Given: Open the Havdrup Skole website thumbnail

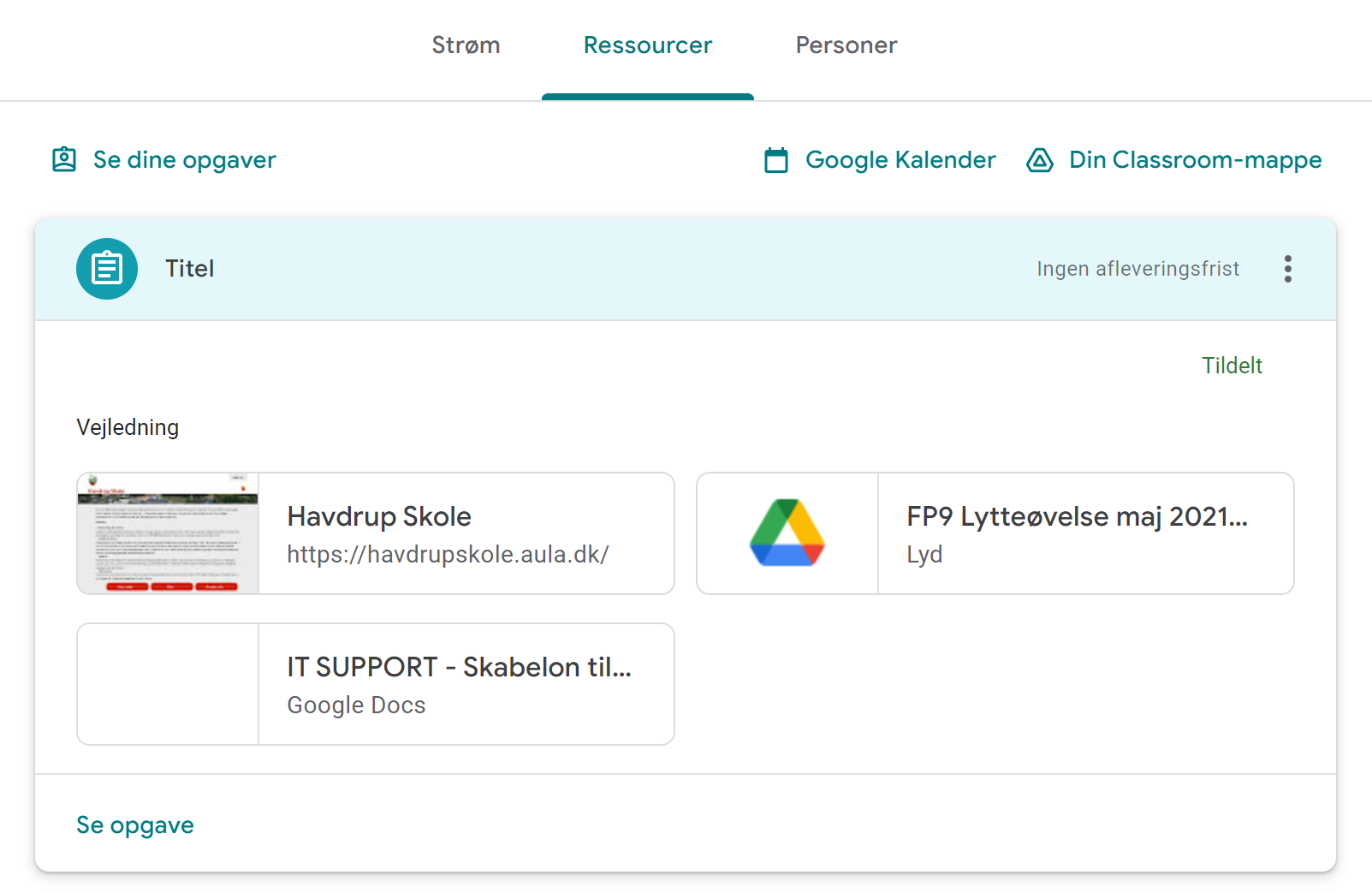Looking at the screenshot, I should coord(168,533).
